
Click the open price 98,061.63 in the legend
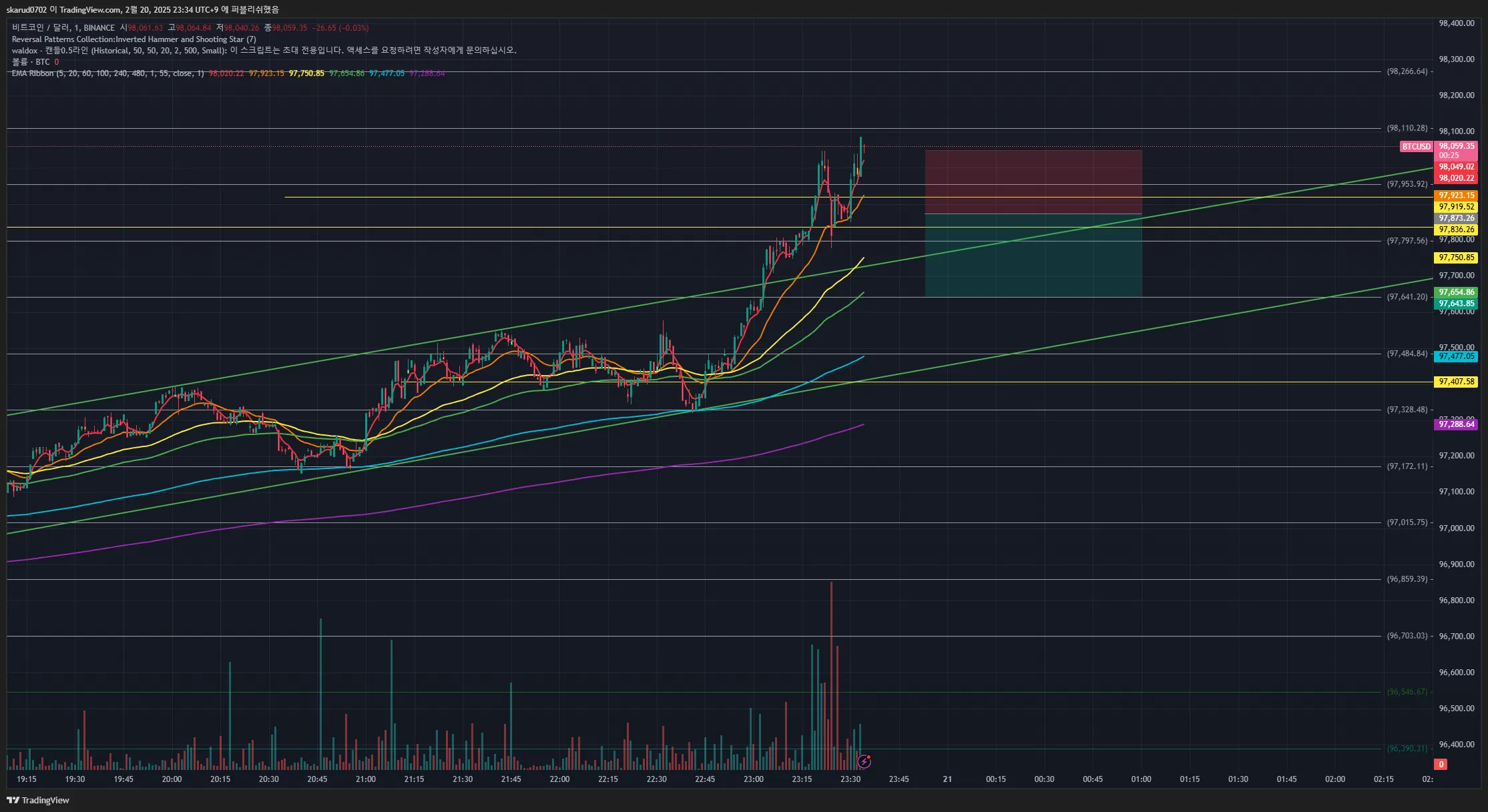tap(145, 28)
